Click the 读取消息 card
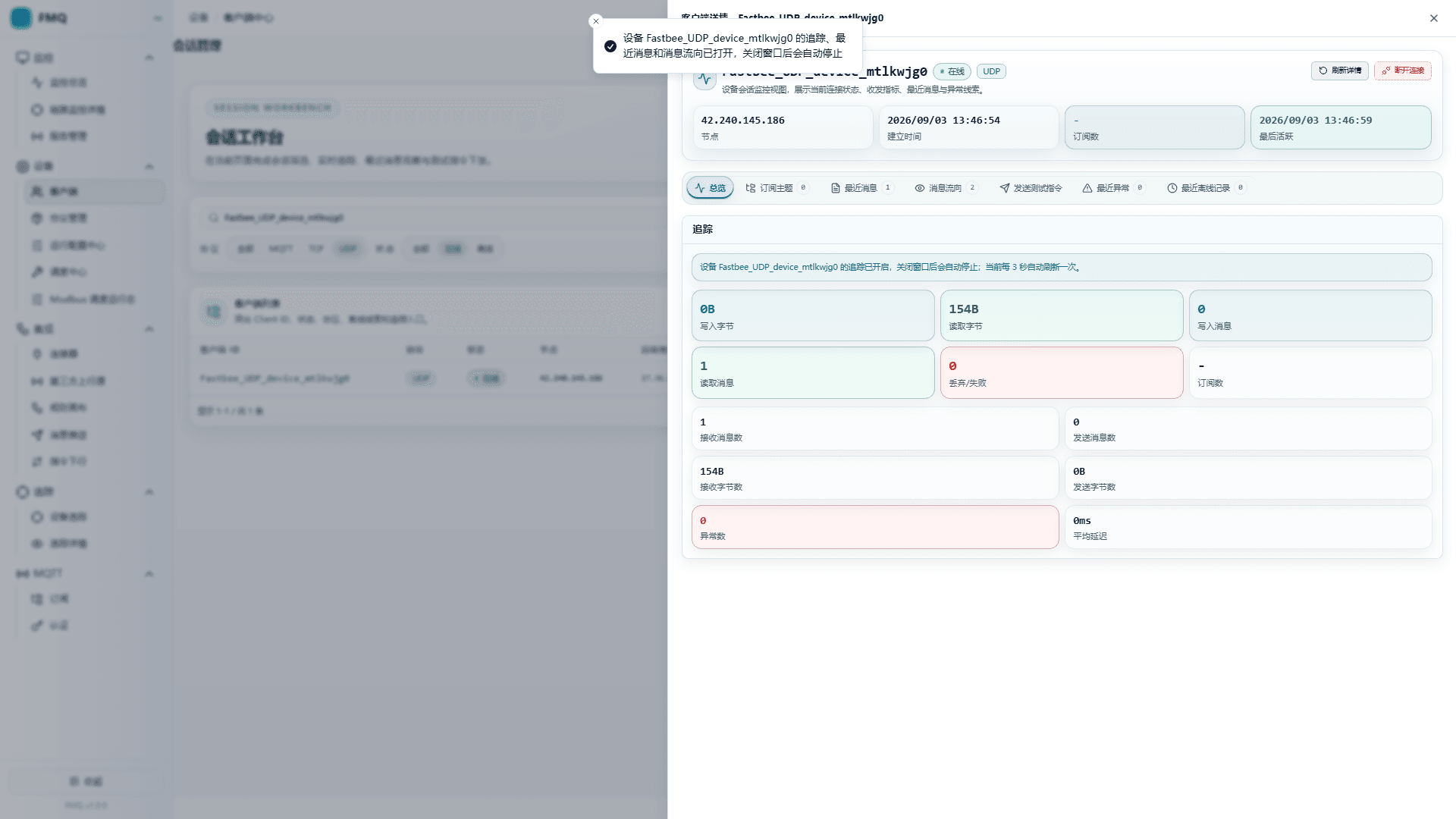Image resolution: width=1456 pixels, height=819 pixels. [x=813, y=372]
